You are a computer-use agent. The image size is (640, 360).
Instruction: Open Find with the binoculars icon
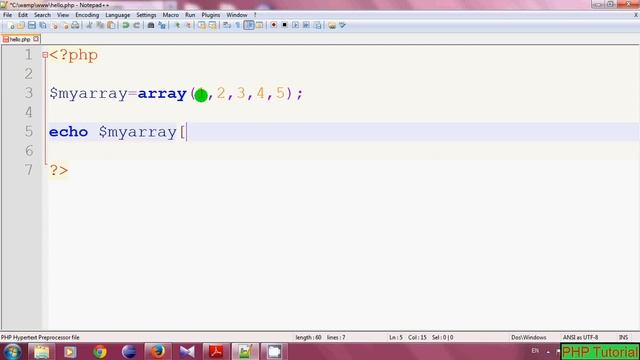(151, 25)
